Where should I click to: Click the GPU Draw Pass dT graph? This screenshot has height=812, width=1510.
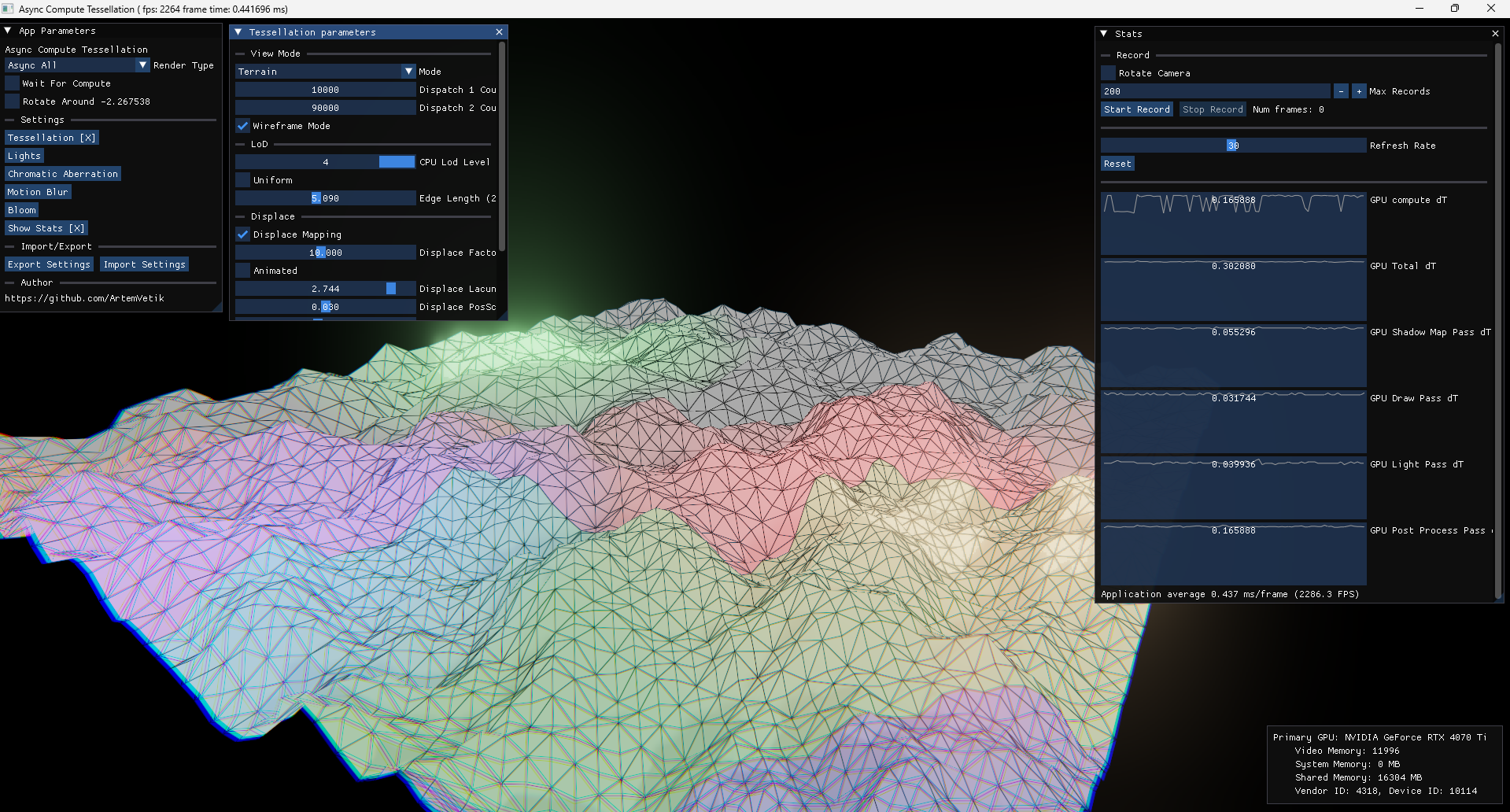[1233, 422]
